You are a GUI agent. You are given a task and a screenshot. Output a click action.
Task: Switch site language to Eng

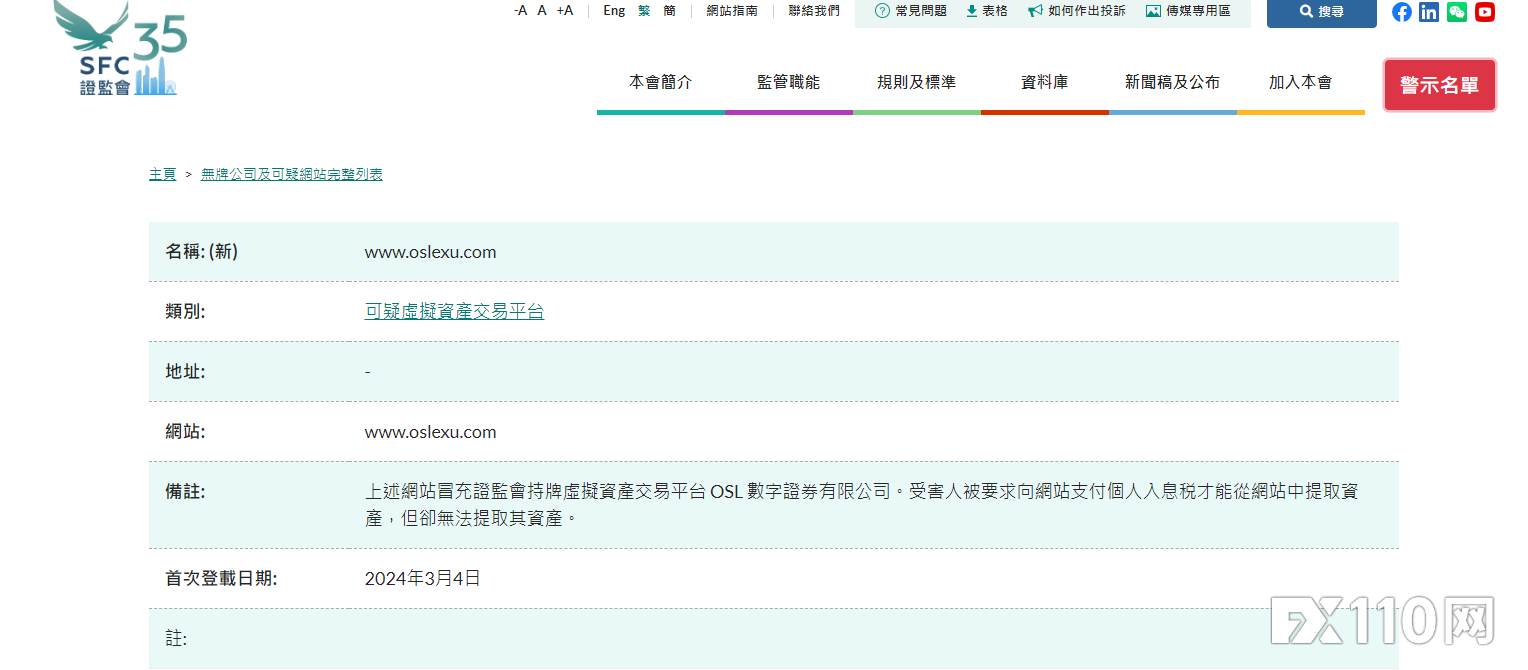[x=613, y=10]
